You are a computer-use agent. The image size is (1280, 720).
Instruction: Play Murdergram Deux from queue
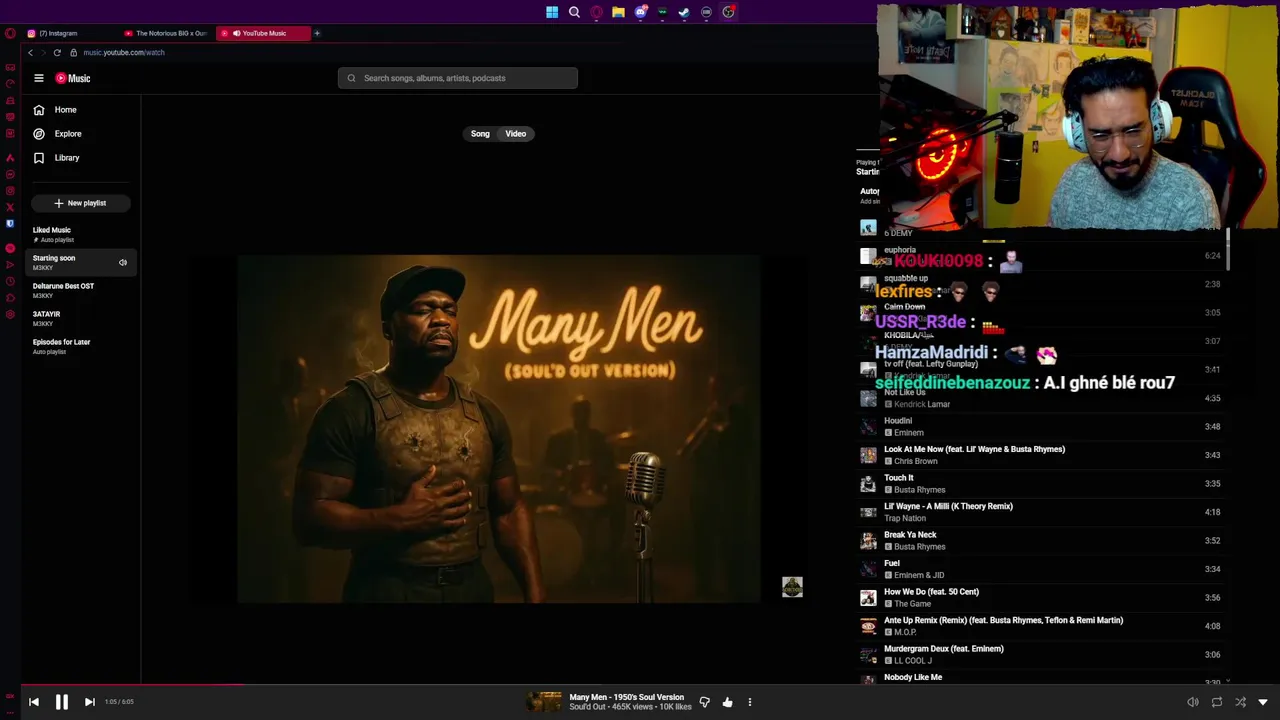point(1040,655)
